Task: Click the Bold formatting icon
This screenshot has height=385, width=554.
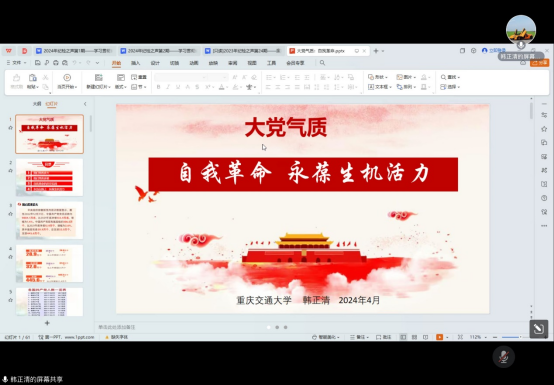Action: (x=158, y=87)
